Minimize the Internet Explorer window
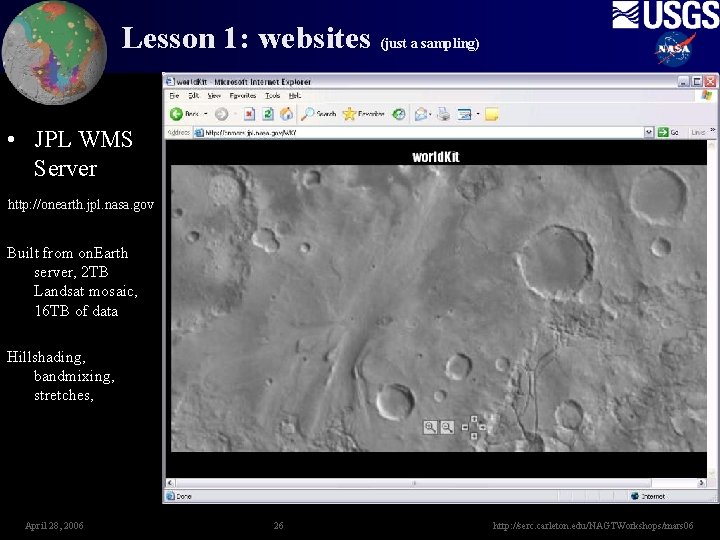 pos(684,82)
